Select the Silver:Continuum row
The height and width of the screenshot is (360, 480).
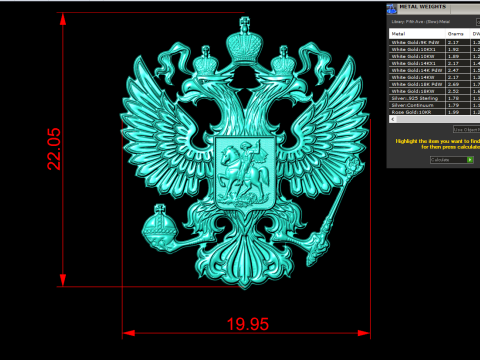point(434,105)
